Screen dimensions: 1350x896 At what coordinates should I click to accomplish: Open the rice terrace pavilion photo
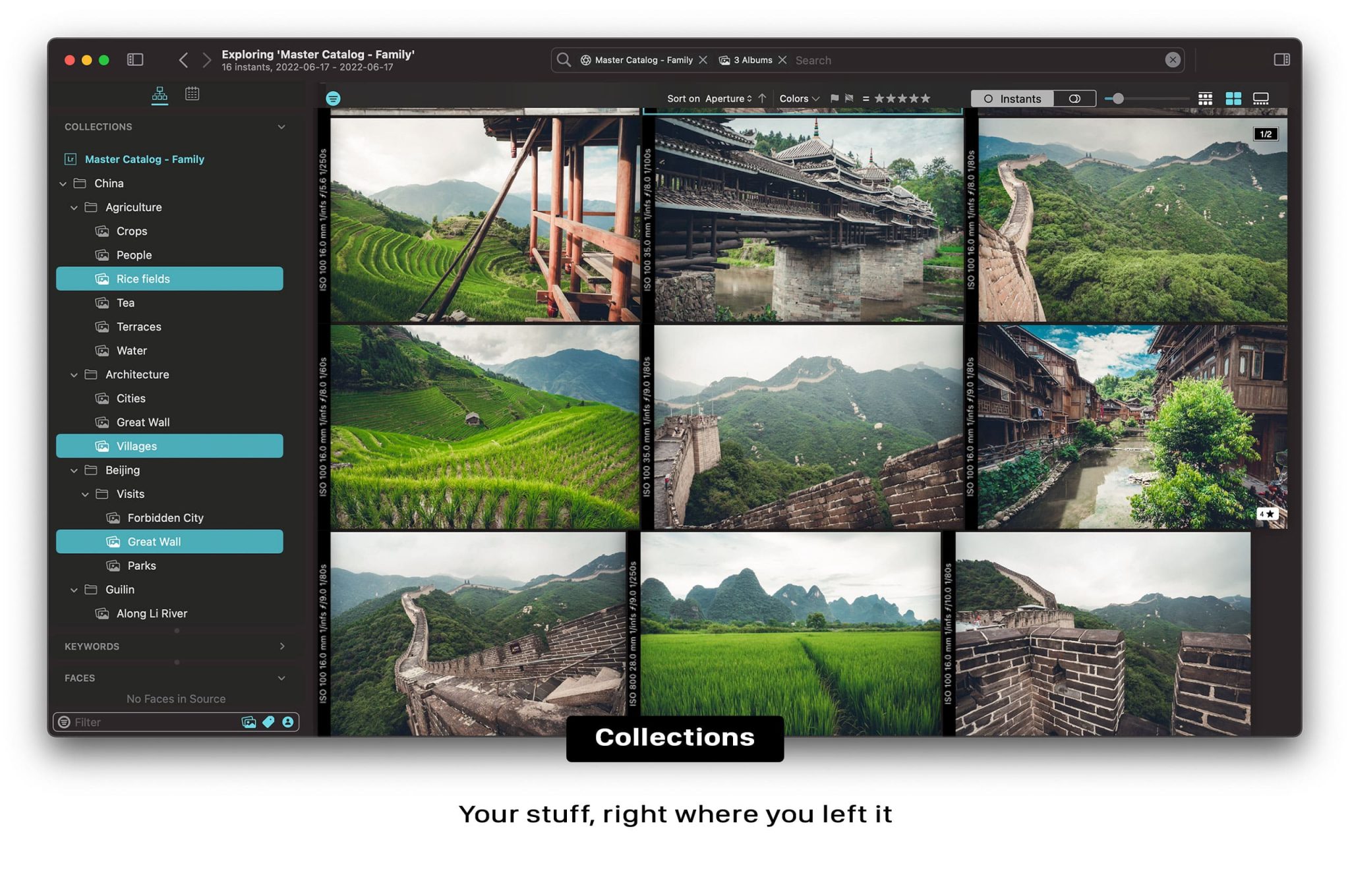484,219
